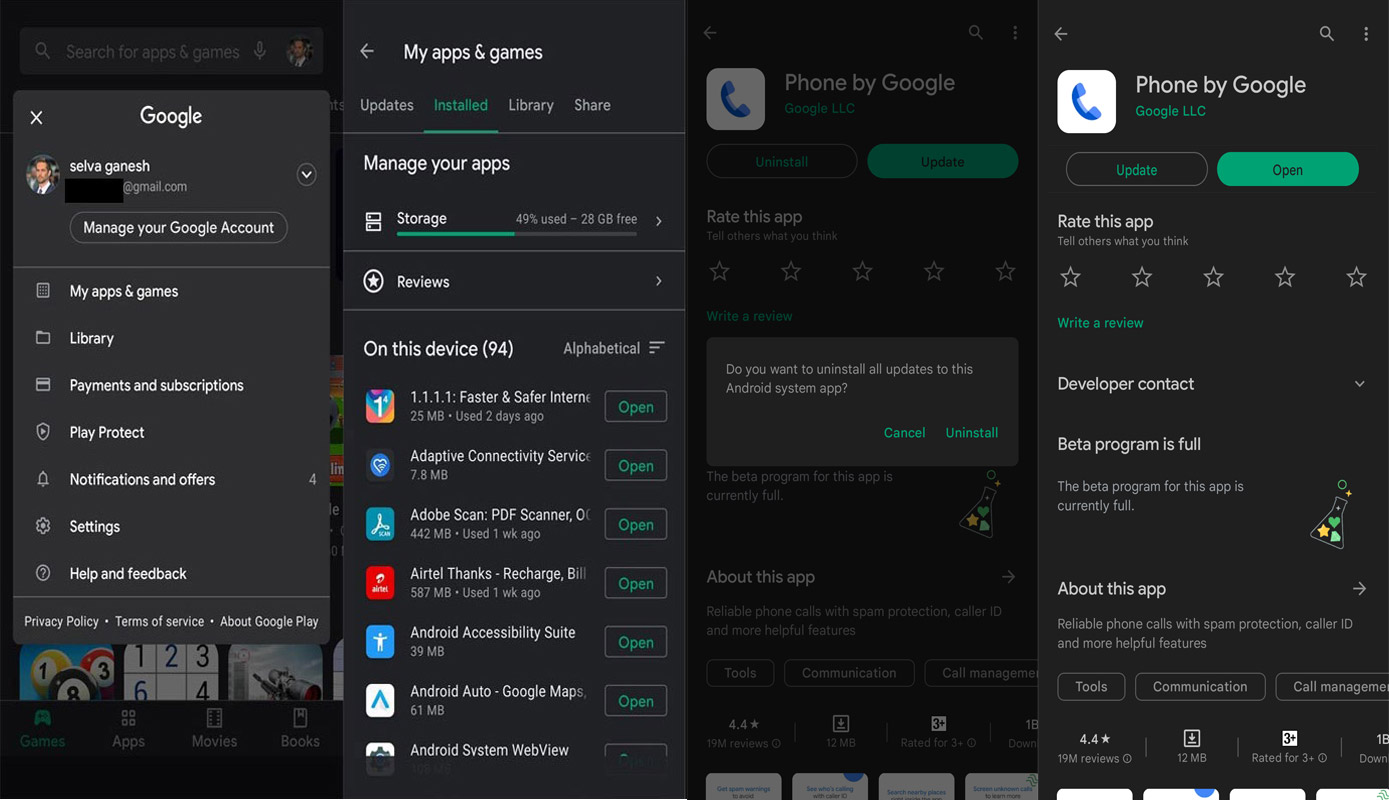The width and height of the screenshot is (1389, 800).
Task: Expand the Storage row chevron
Action: tap(658, 221)
